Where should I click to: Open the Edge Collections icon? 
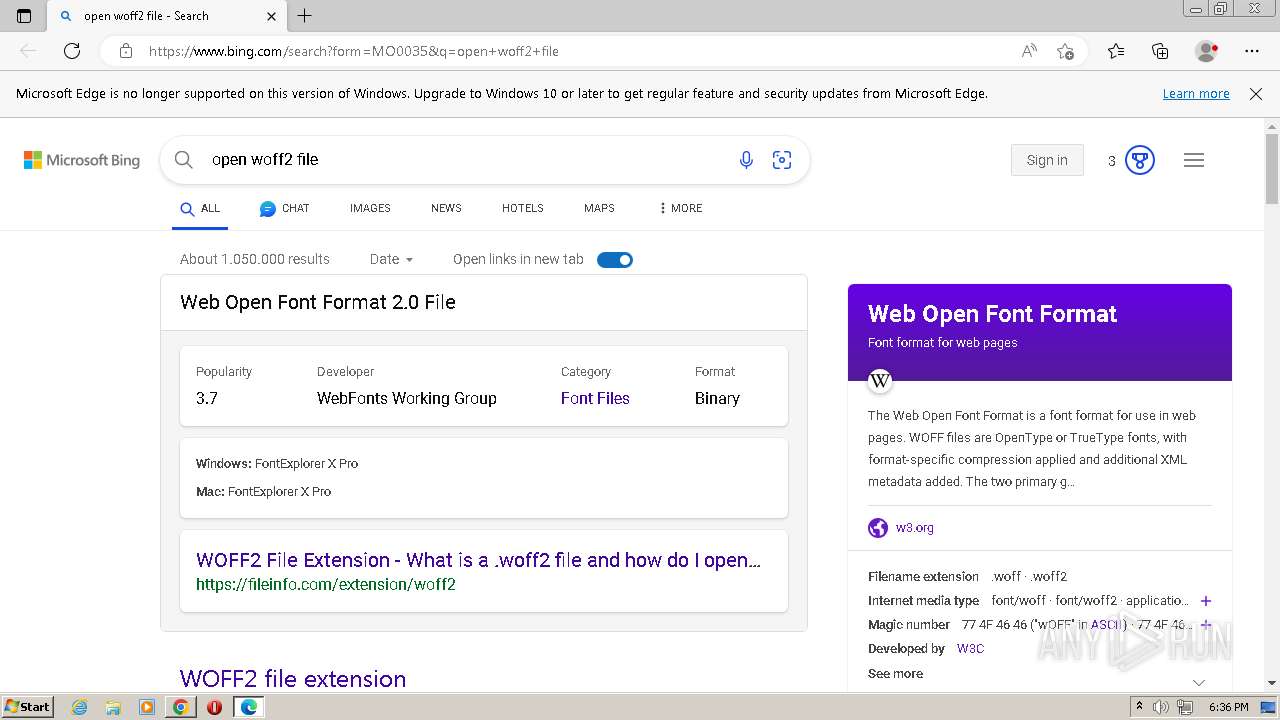point(1160,51)
